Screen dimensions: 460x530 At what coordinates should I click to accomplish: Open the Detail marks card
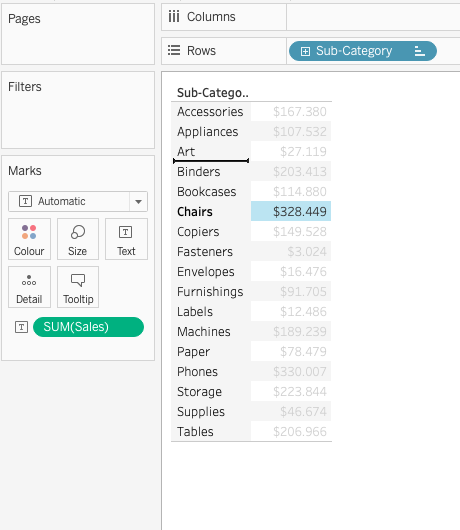pyautogui.click(x=29, y=287)
